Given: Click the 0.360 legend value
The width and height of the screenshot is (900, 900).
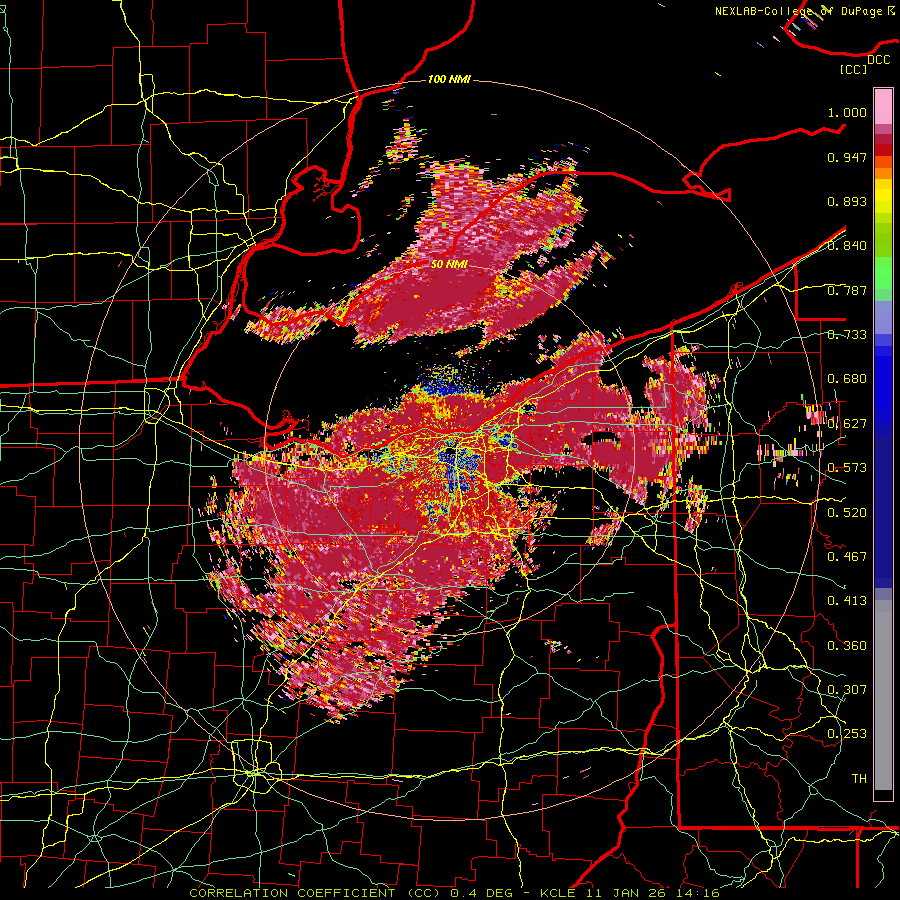Looking at the screenshot, I should (x=847, y=646).
